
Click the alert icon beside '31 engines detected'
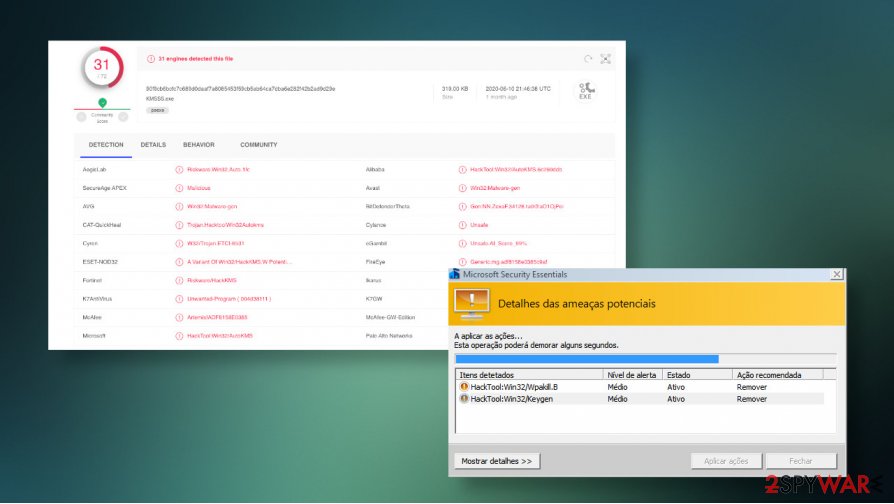point(151,59)
